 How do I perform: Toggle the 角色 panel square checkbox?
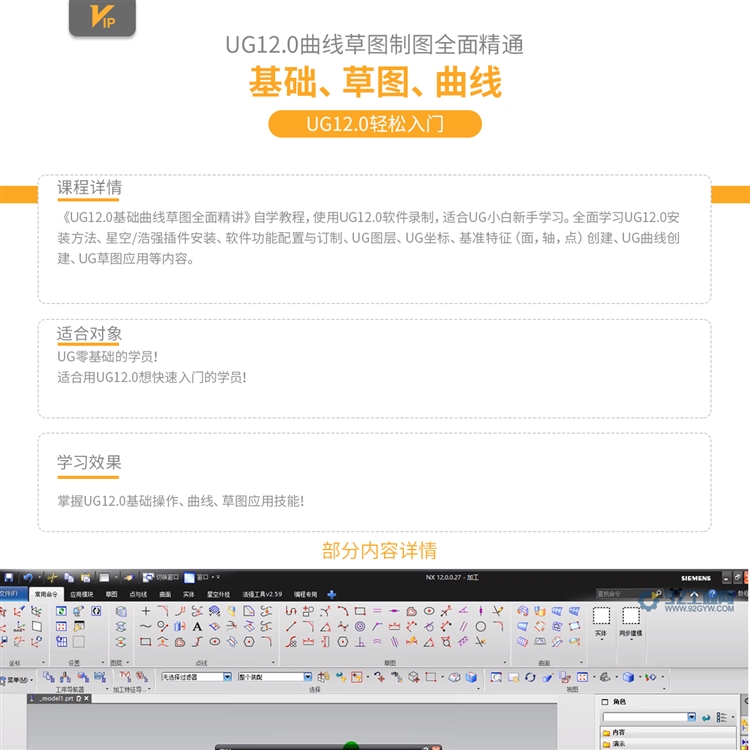[x=605, y=702]
